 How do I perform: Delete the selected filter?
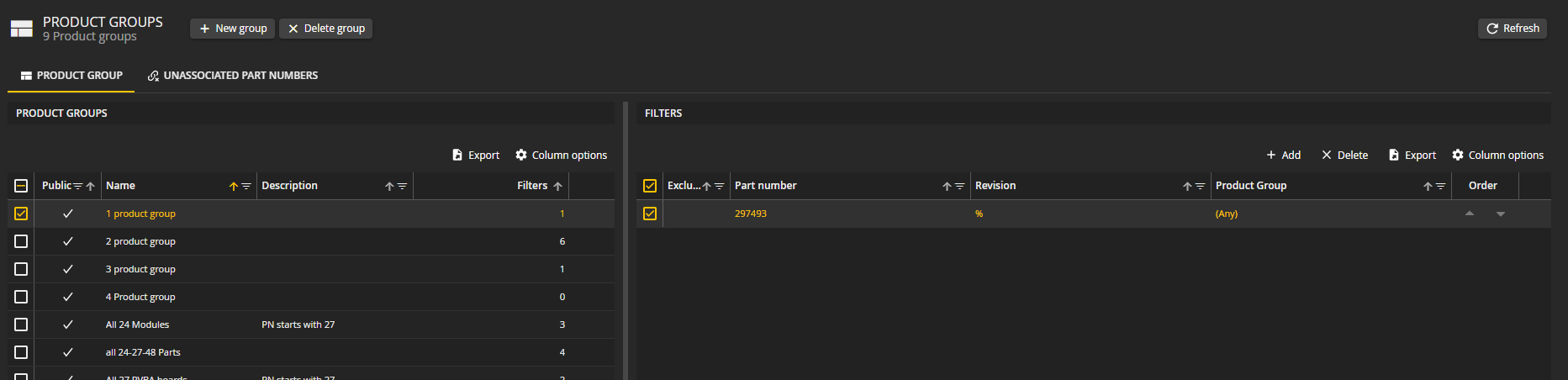point(1345,156)
